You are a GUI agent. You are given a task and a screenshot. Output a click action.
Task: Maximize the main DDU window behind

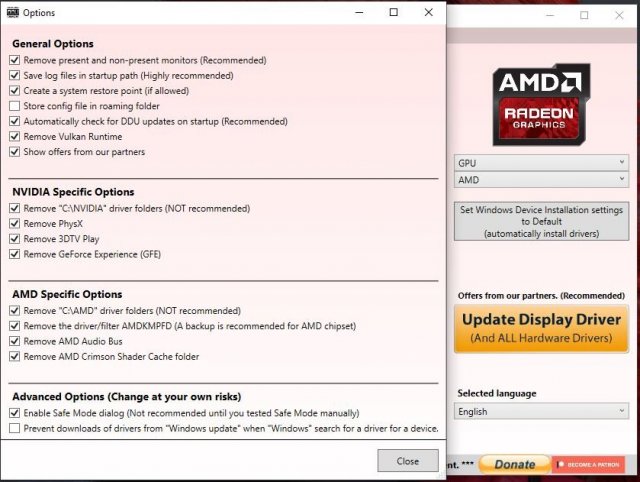coord(584,15)
